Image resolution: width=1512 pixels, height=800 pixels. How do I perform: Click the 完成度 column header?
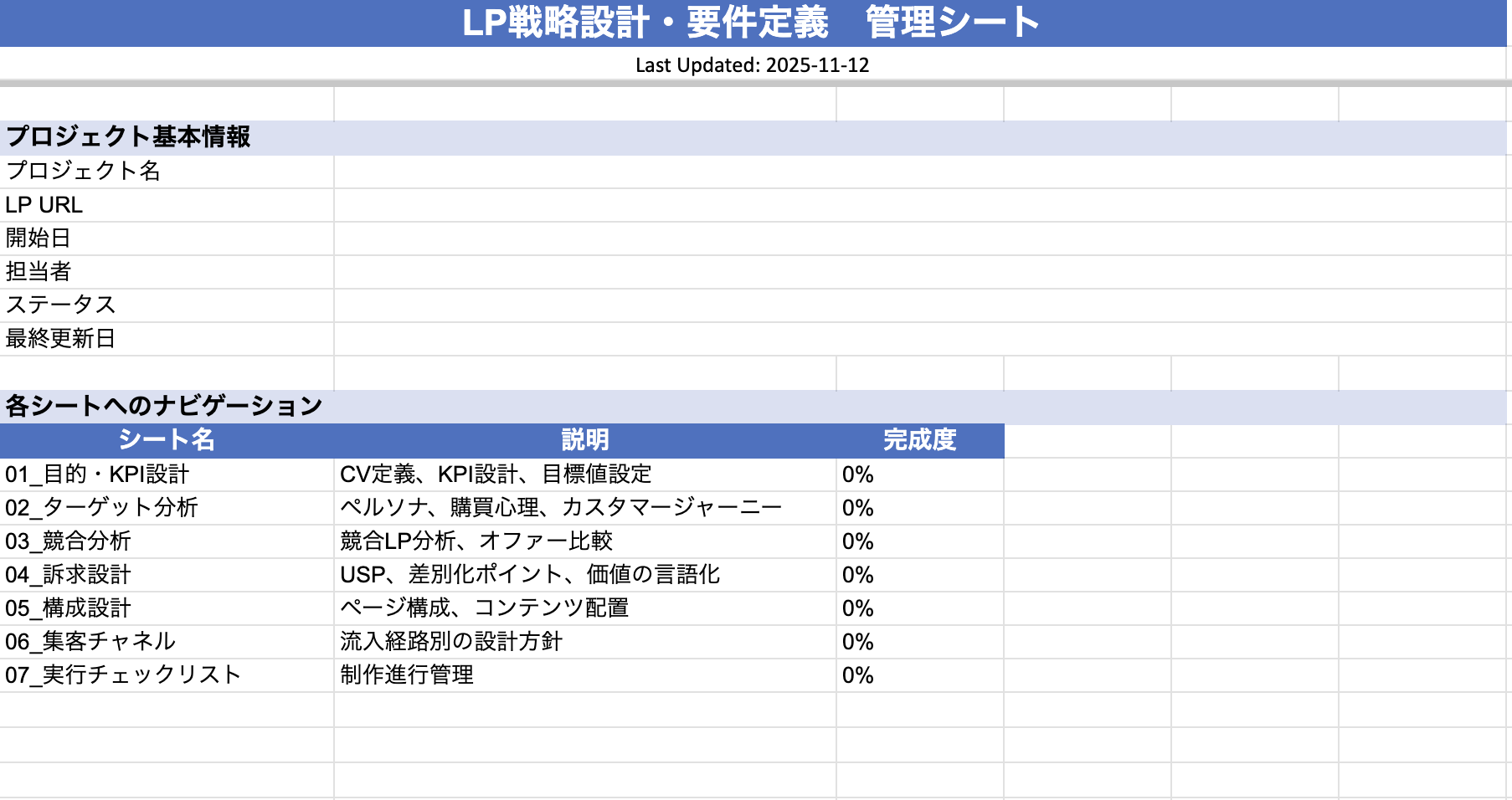(919, 440)
